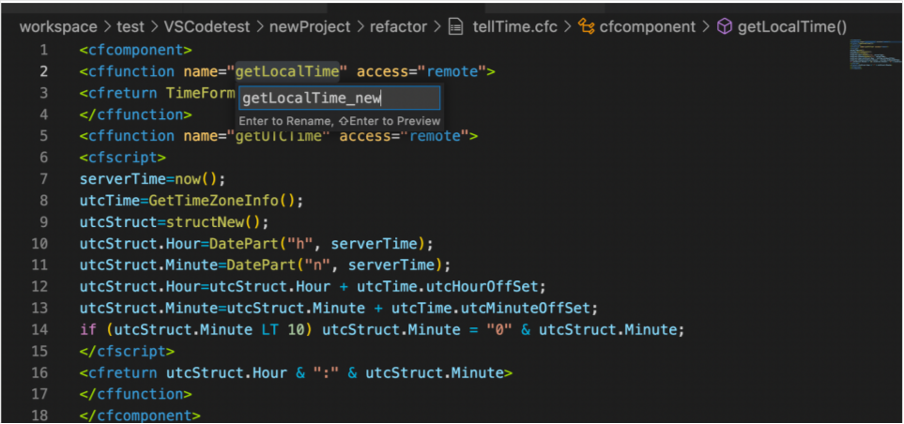Click line number 7 in the gutter
The width and height of the screenshot is (904, 424).
point(43,179)
